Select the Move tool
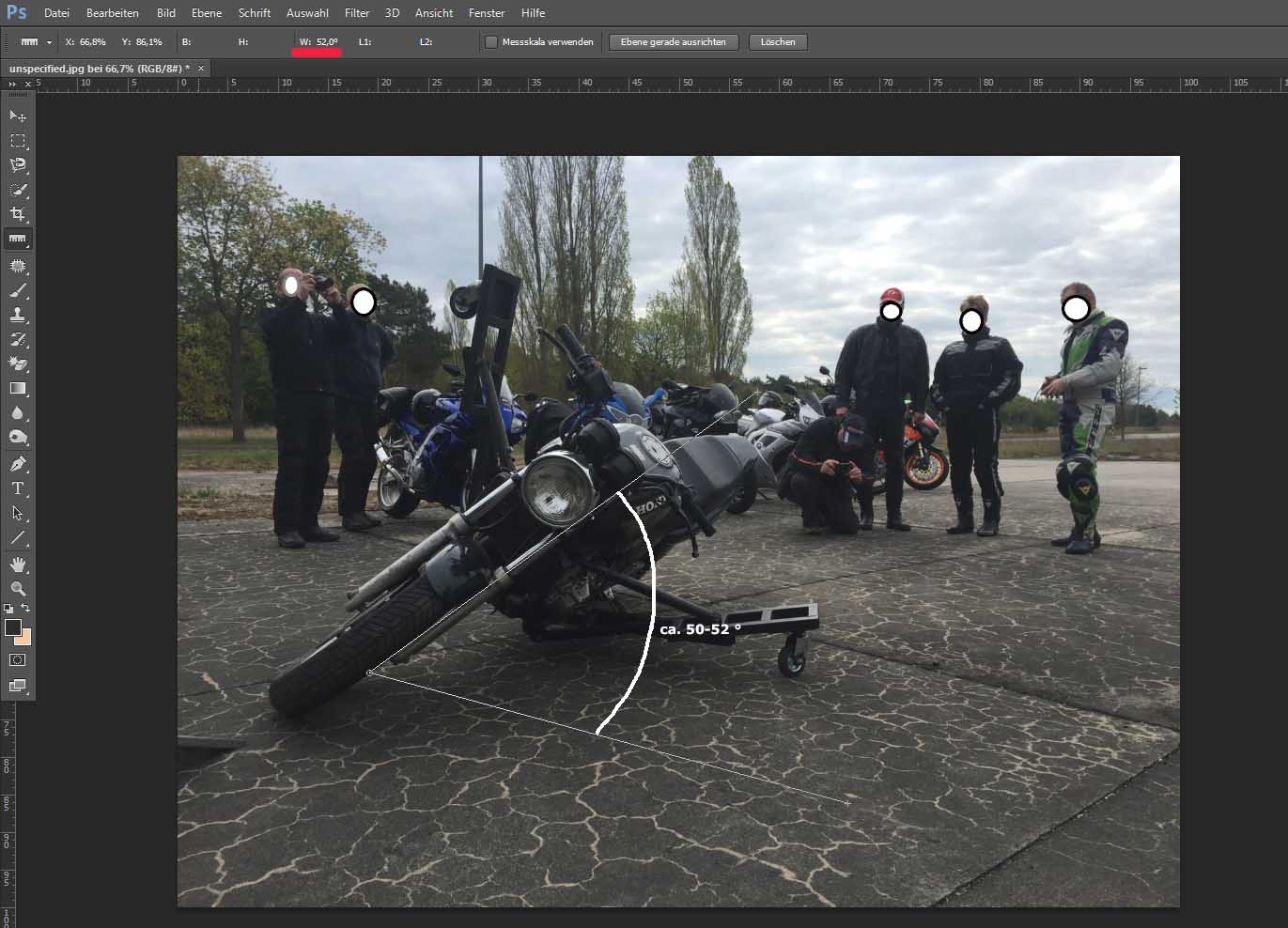The height and width of the screenshot is (928, 1288). [18, 116]
